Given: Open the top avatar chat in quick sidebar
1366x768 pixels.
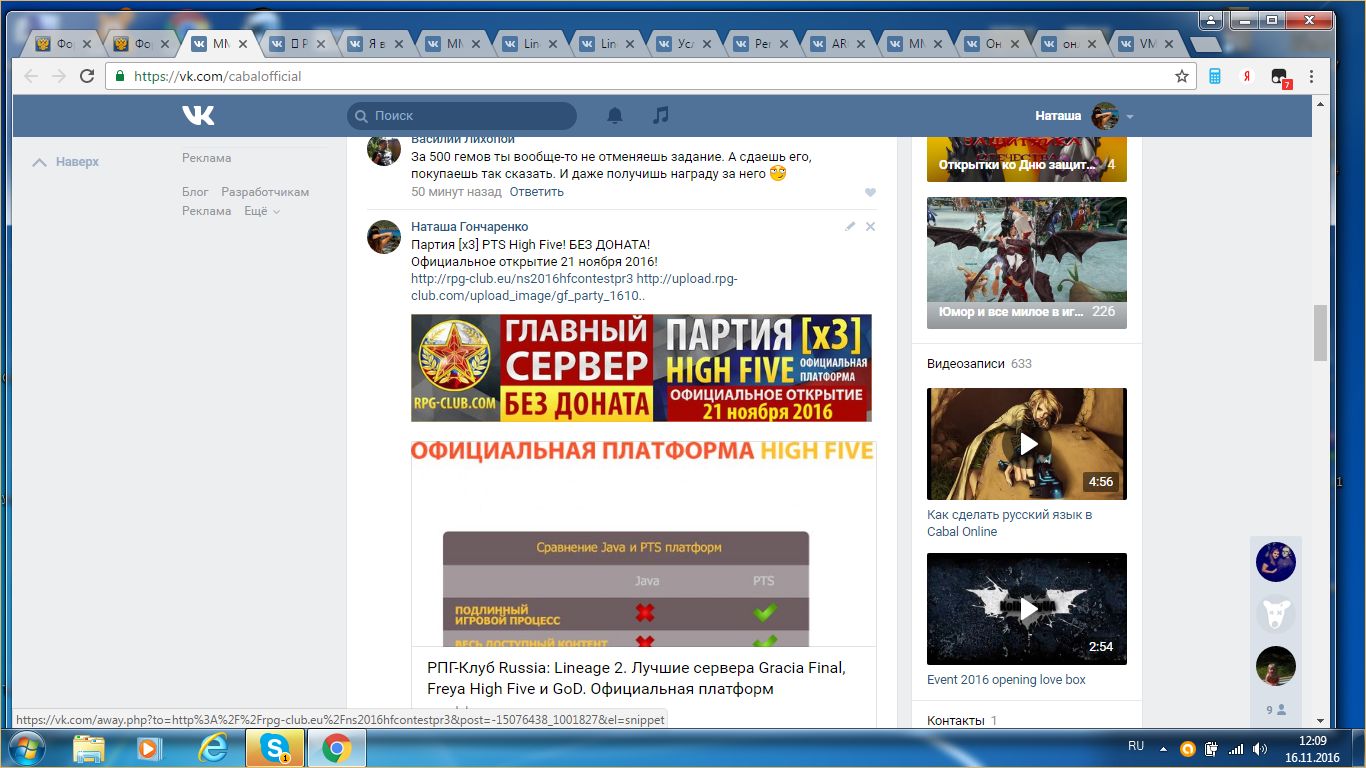Looking at the screenshot, I should click(x=1276, y=562).
